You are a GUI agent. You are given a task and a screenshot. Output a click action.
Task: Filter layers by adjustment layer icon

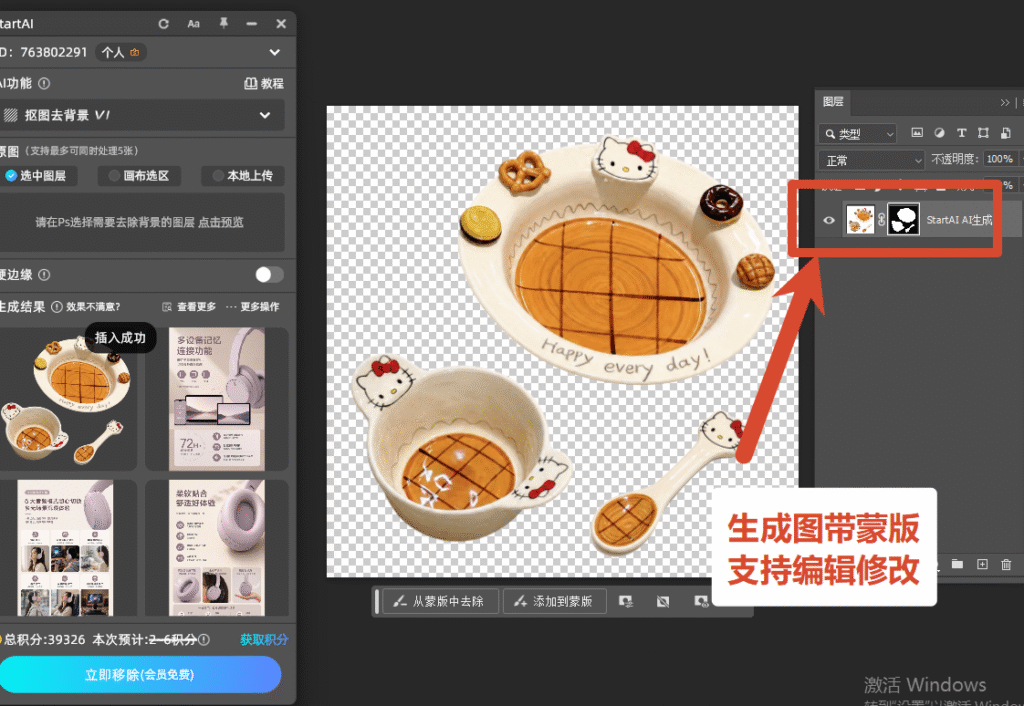tap(939, 133)
